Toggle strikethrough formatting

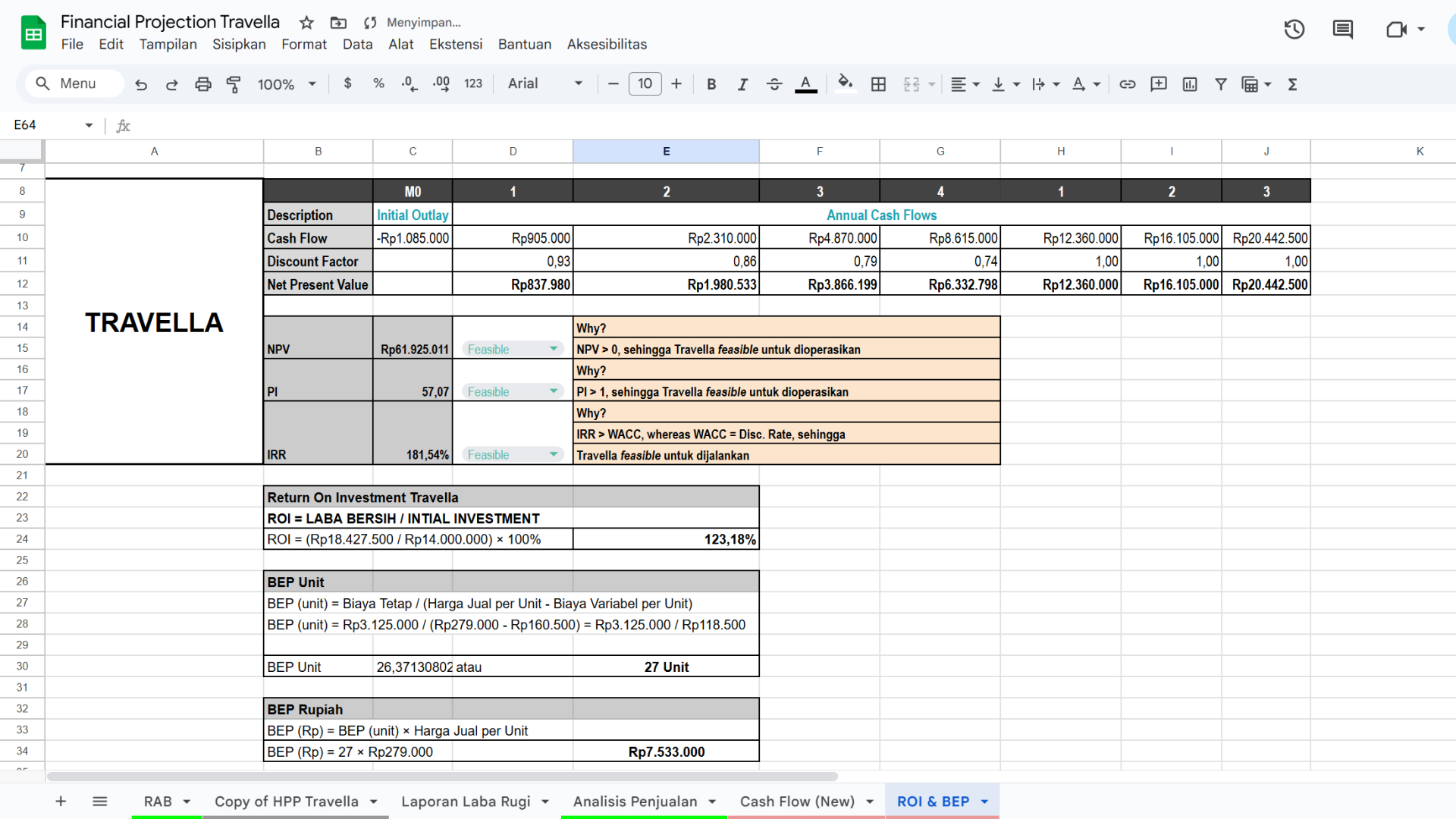click(x=774, y=84)
